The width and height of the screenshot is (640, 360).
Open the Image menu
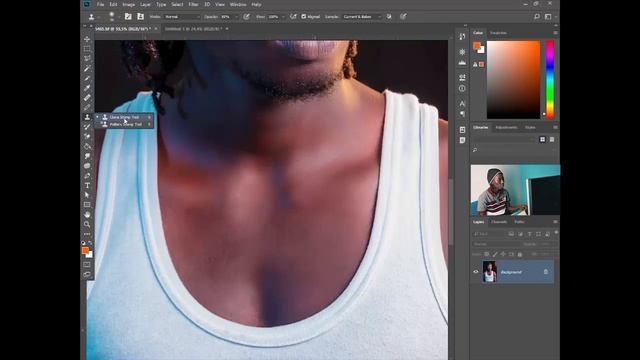point(129,4)
